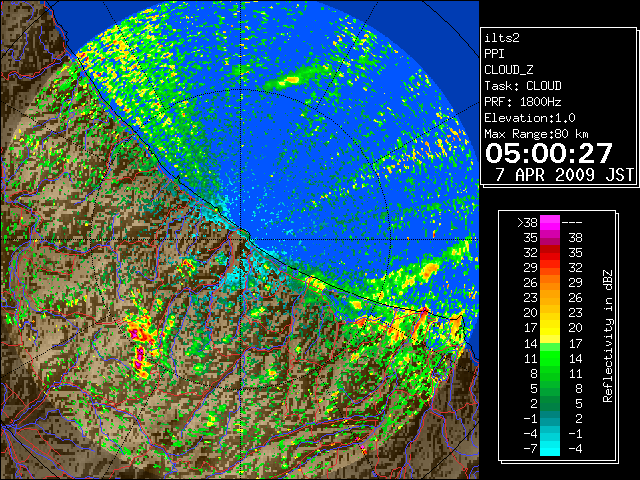Click the red 32 dBZ color swatch
The image size is (640, 480).
click(550, 253)
